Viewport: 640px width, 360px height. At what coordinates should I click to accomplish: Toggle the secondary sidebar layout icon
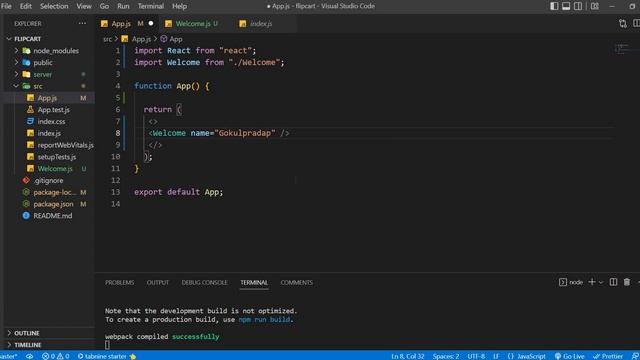point(578,6)
